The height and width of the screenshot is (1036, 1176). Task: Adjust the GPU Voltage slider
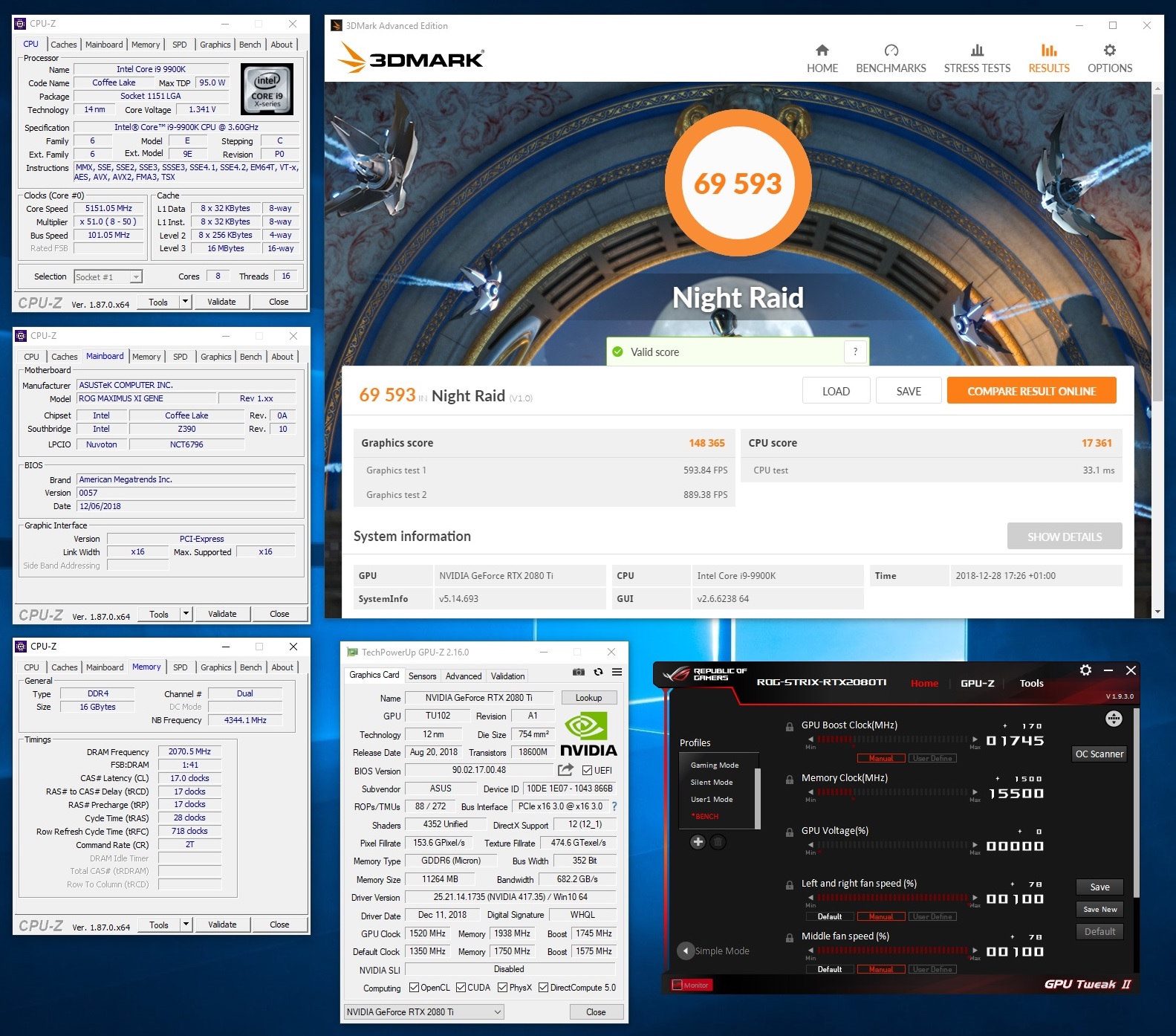click(x=892, y=845)
